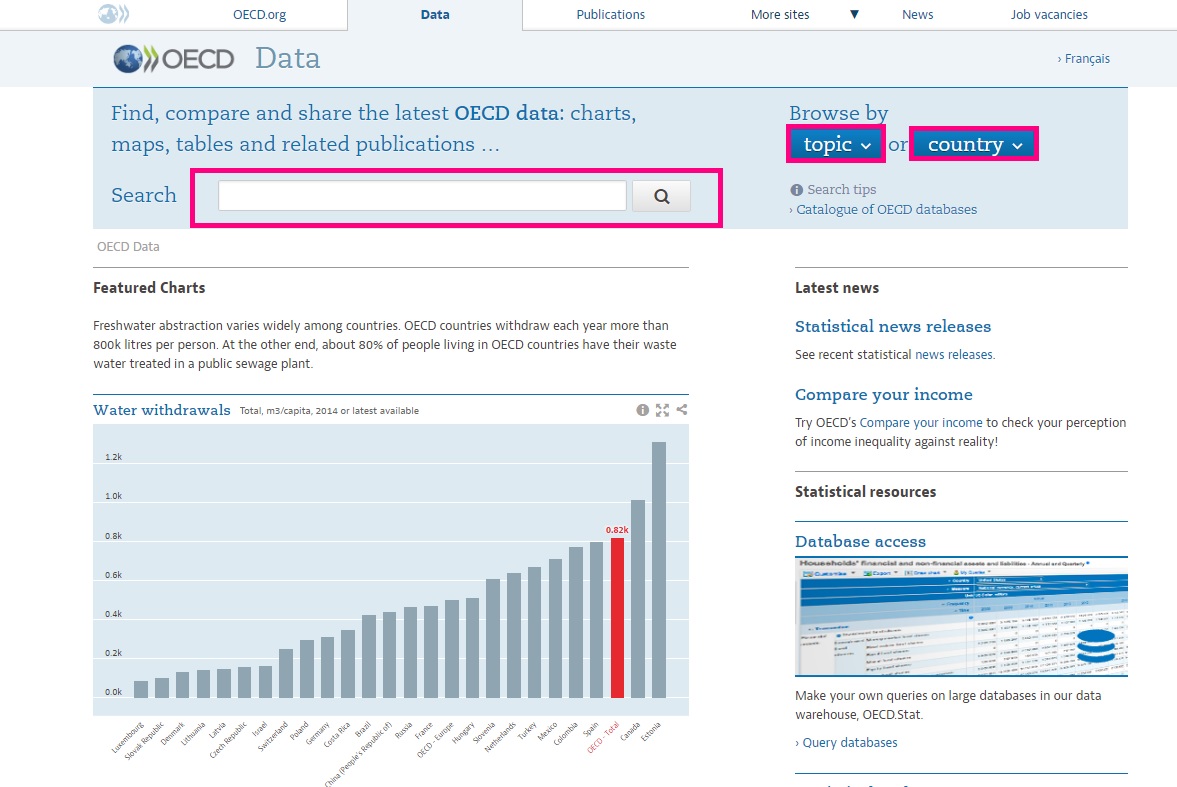Viewport: 1177px width, 787px height.
Task: Click the Featured Charts heading
Action: tap(149, 288)
